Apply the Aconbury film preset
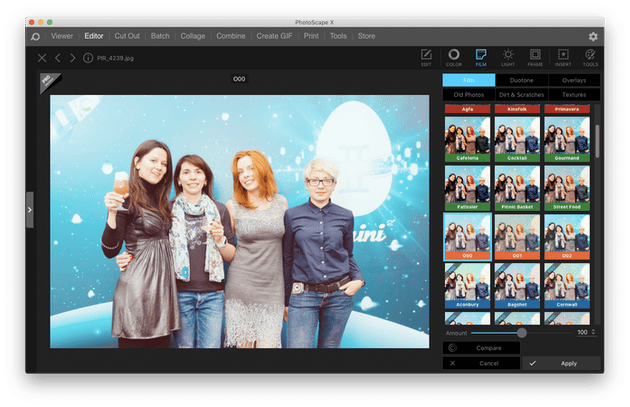Image resolution: width=630 pixels, height=407 pixels. point(467,286)
